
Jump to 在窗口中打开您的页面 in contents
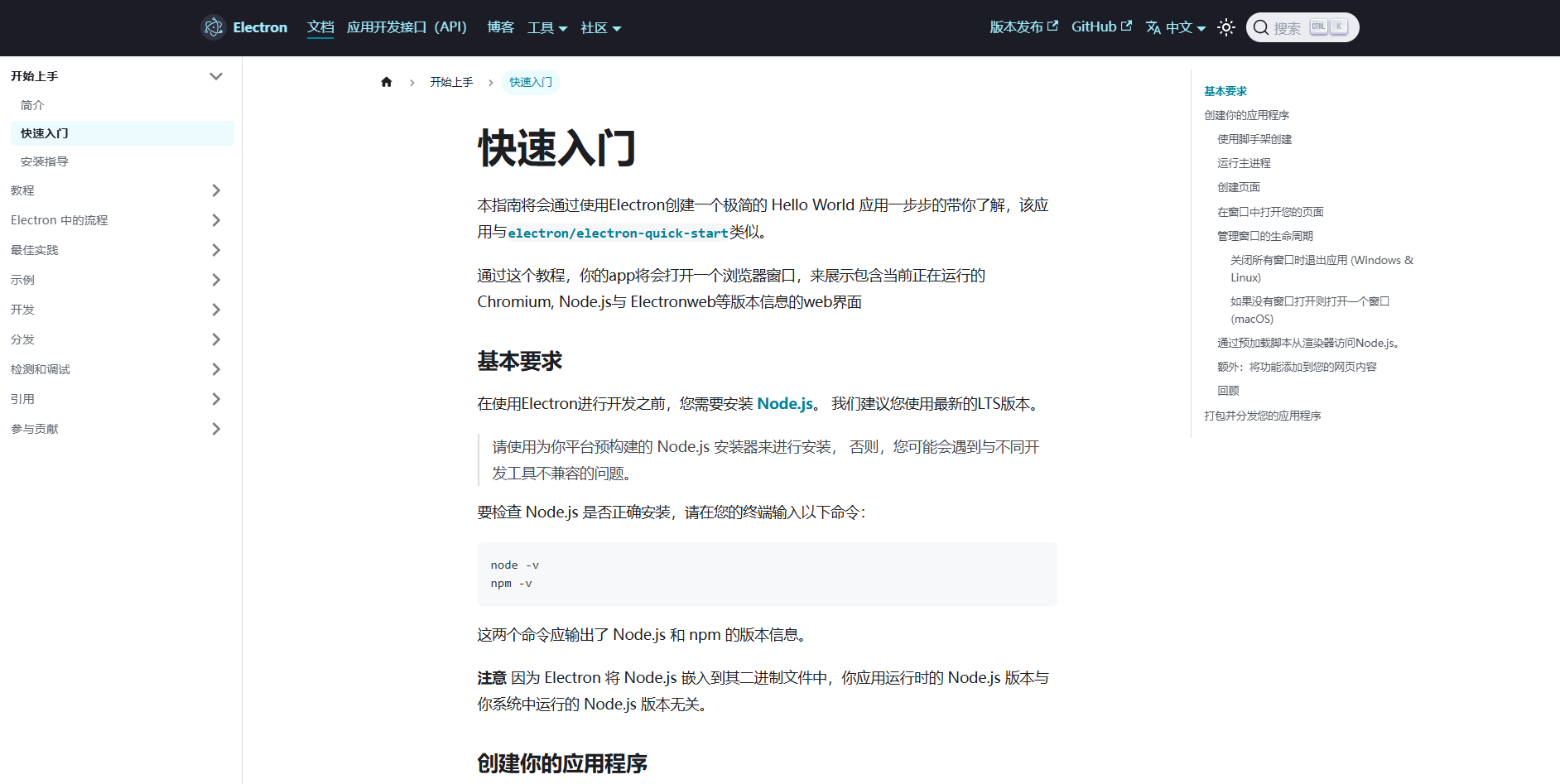click(x=1270, y=212)
